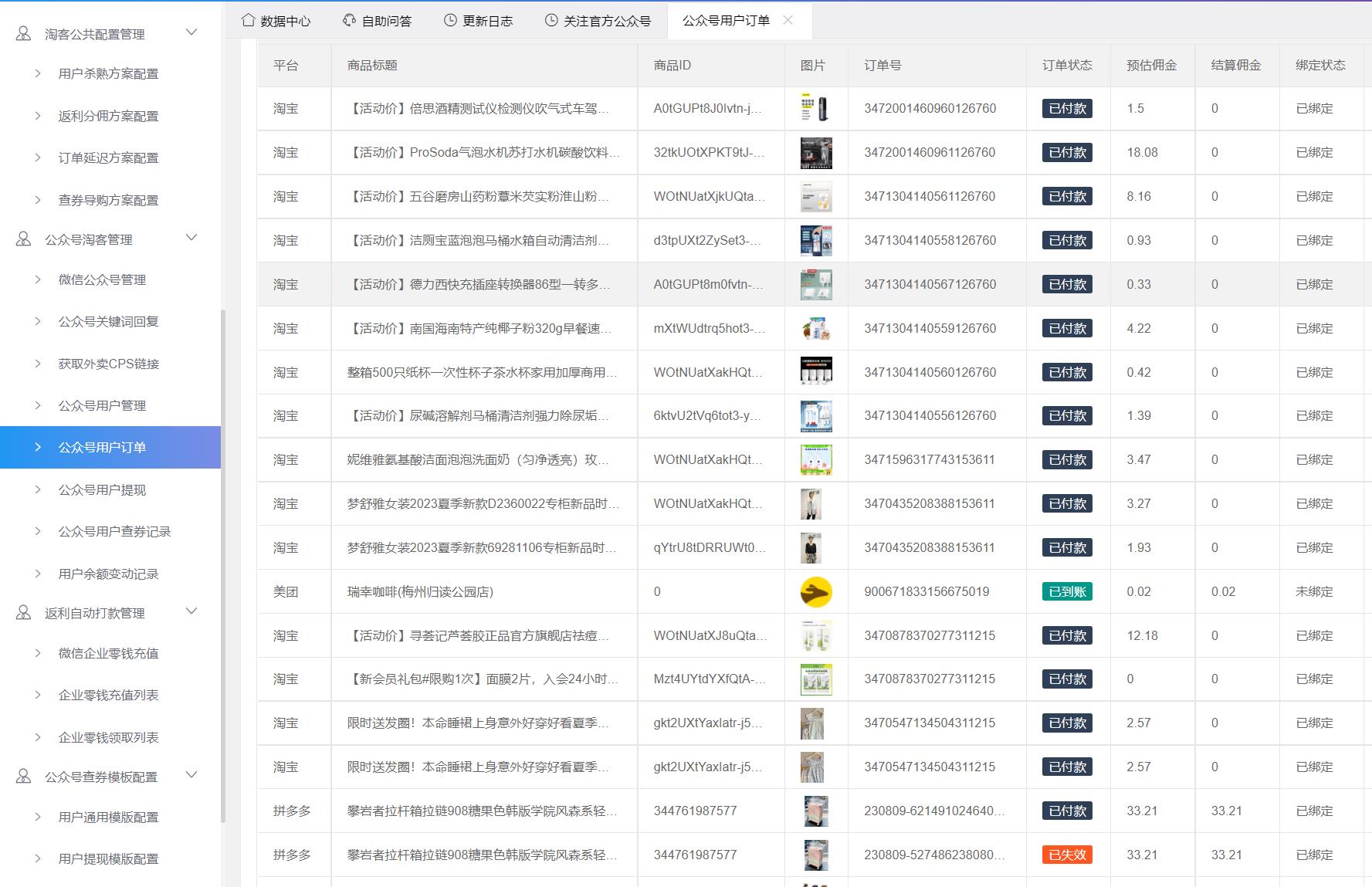Image resolution: width=1372 pixels, height=887 pixels.
Task: Open 企业零钱领取列表 menu item
Action: [110, 737]
